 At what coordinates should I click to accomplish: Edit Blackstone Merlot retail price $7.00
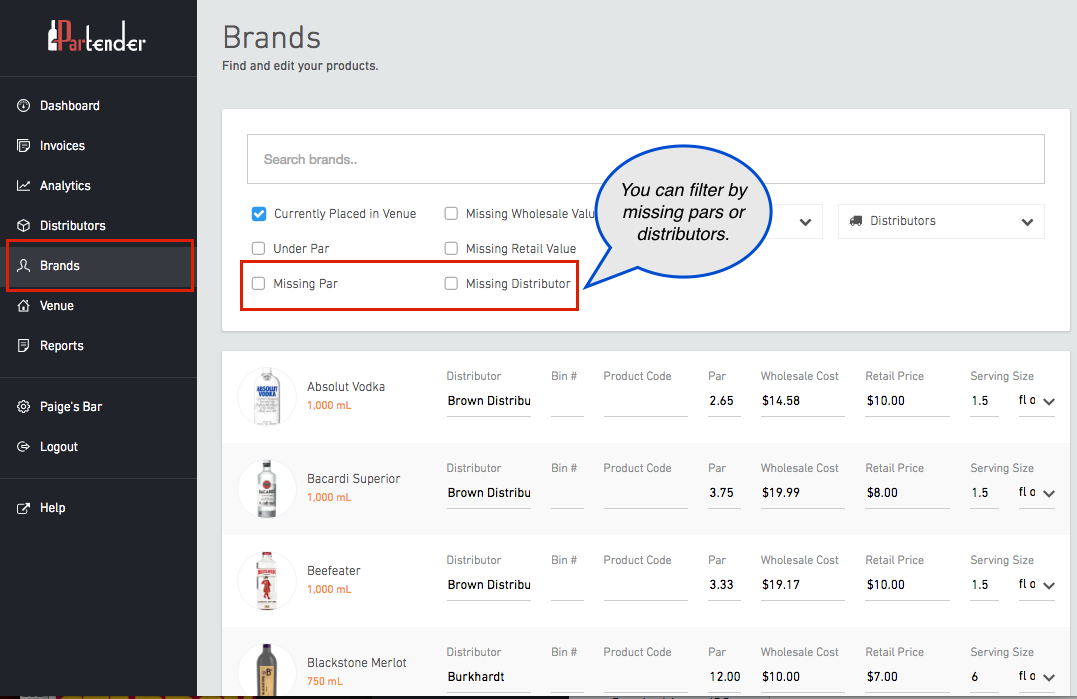pyautogui.click(x=907, y=677)
